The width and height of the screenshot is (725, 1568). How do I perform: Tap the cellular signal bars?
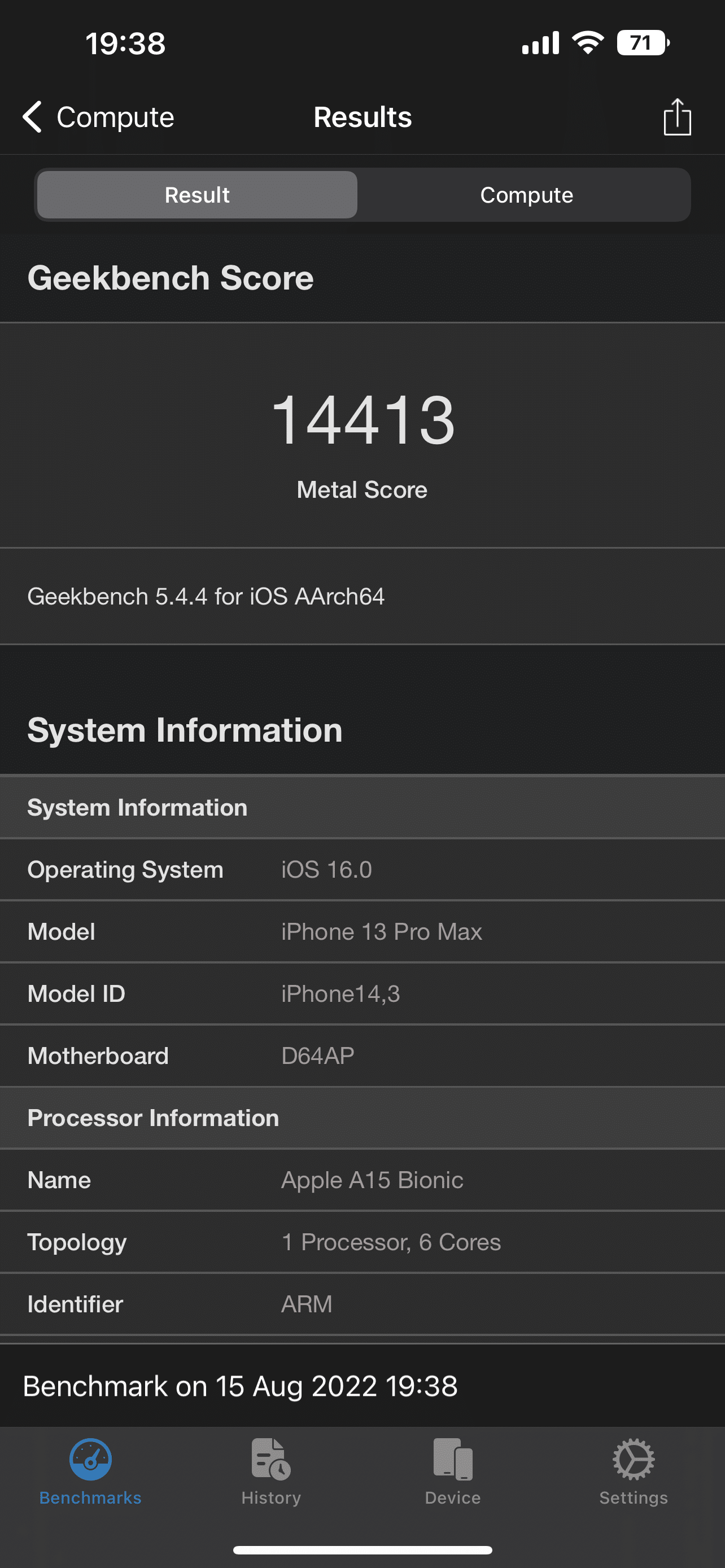click(540, 42)
